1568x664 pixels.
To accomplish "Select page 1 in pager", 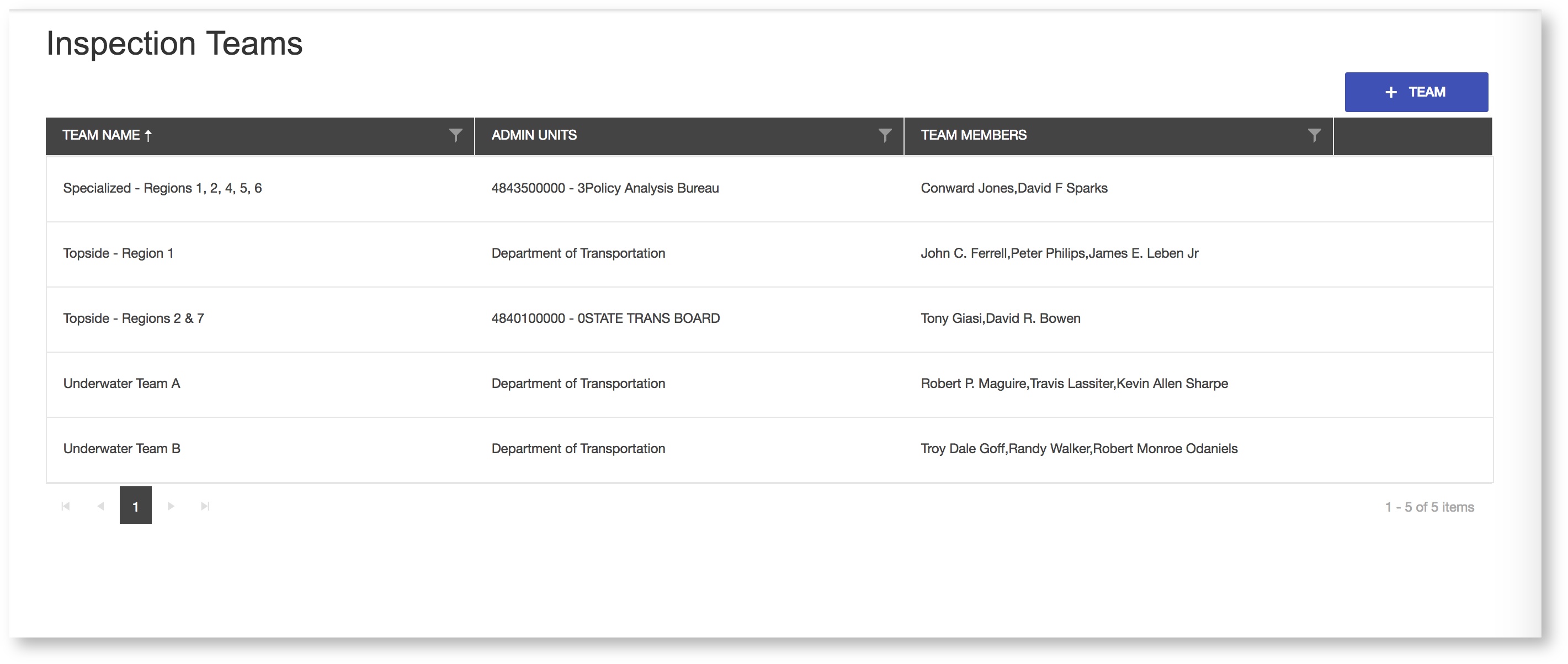I will coord(135,506).
